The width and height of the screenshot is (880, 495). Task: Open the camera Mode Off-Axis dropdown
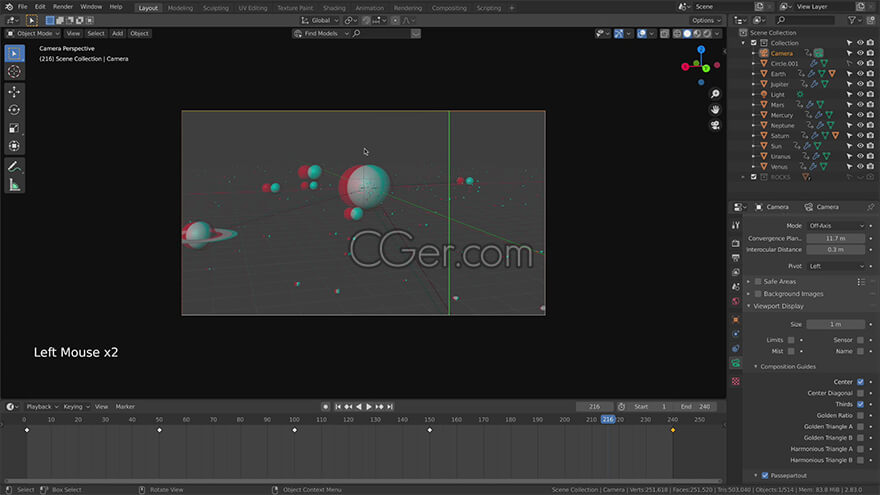click(x=836, y=226)
